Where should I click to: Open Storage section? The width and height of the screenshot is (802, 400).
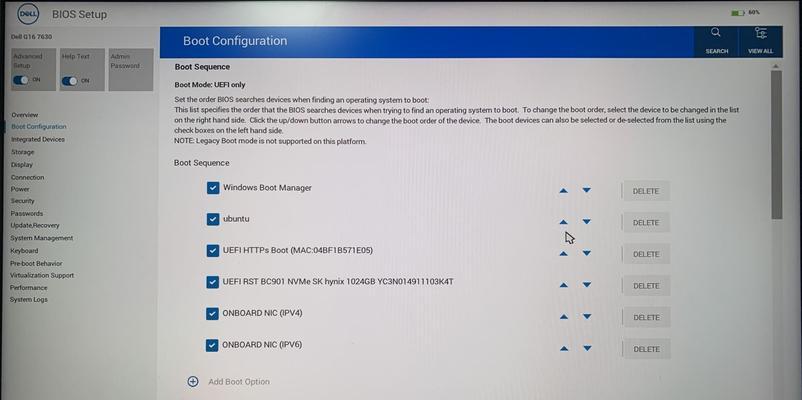(23, 152)
